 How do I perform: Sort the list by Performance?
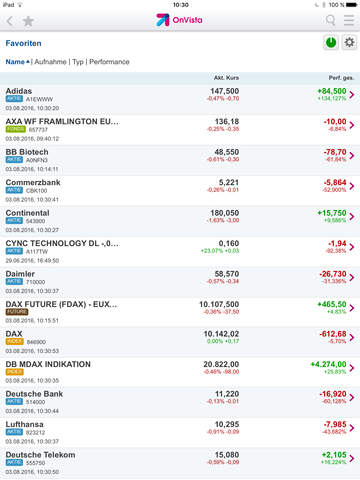point(109,62)
